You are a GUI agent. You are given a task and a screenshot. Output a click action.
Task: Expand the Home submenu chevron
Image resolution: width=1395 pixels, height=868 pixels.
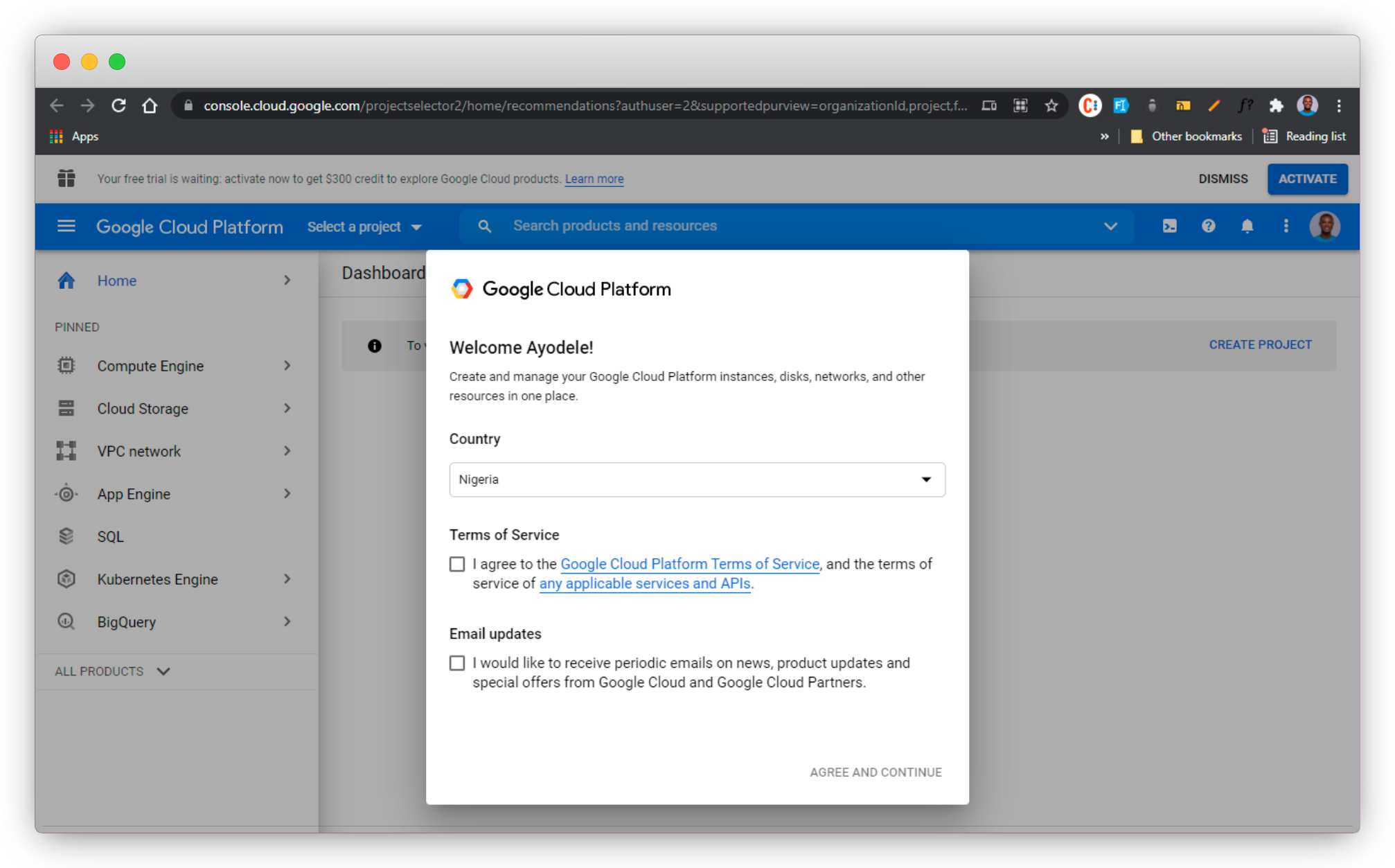pyautogui.click(x=287, y=281)
